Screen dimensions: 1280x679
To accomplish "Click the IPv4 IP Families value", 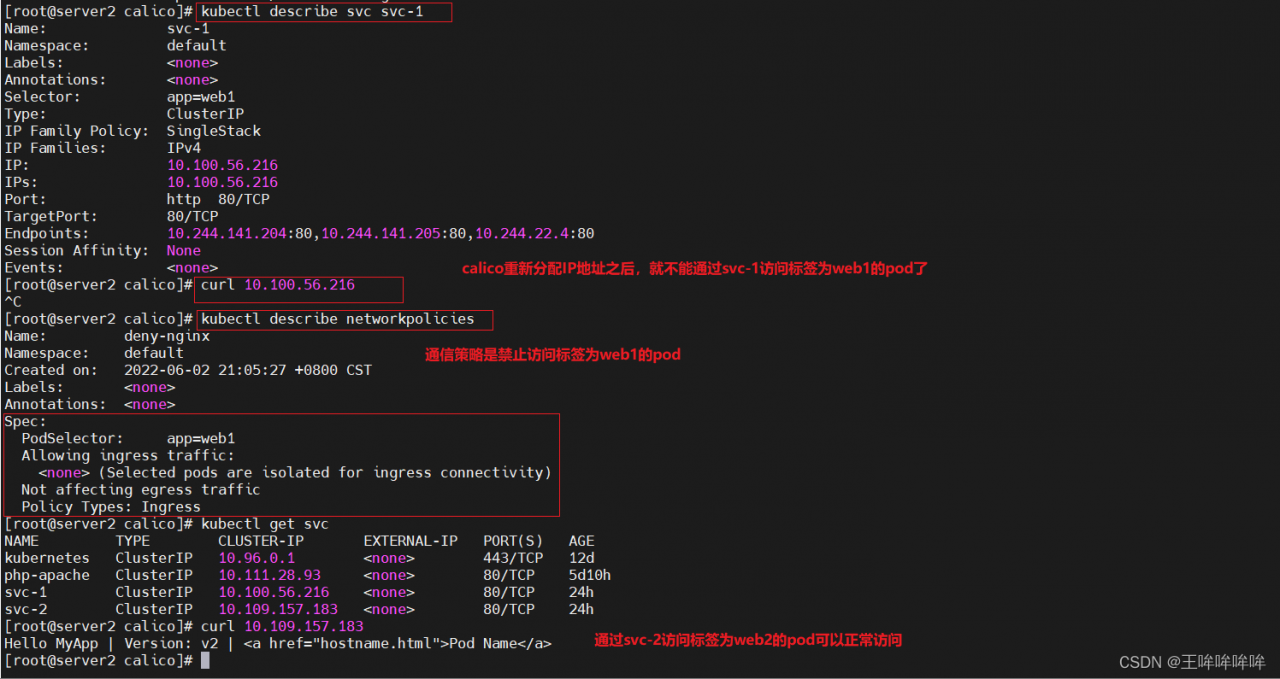I will pos(183,148).
